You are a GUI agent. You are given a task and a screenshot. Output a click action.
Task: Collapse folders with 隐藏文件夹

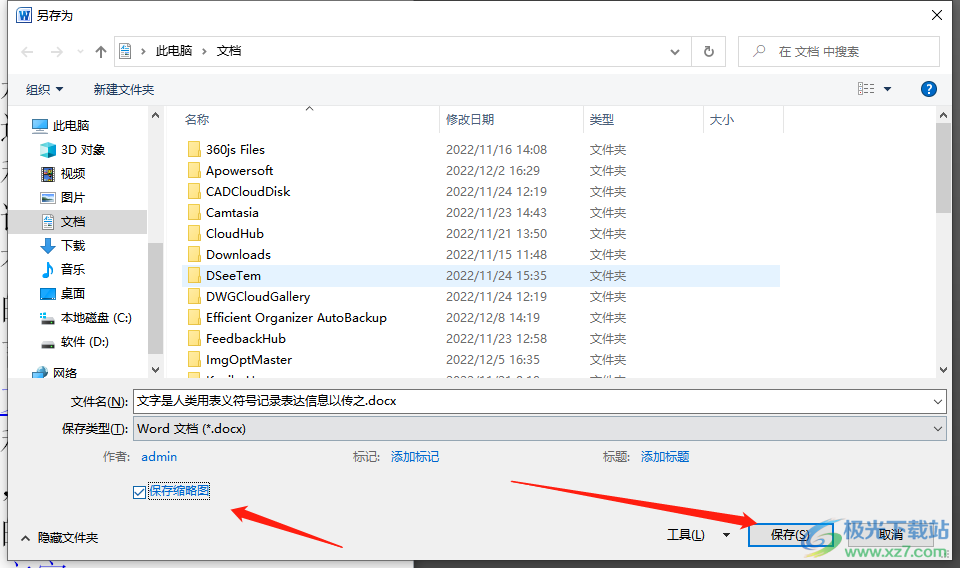pyautogui.click(x=59, y=537)
